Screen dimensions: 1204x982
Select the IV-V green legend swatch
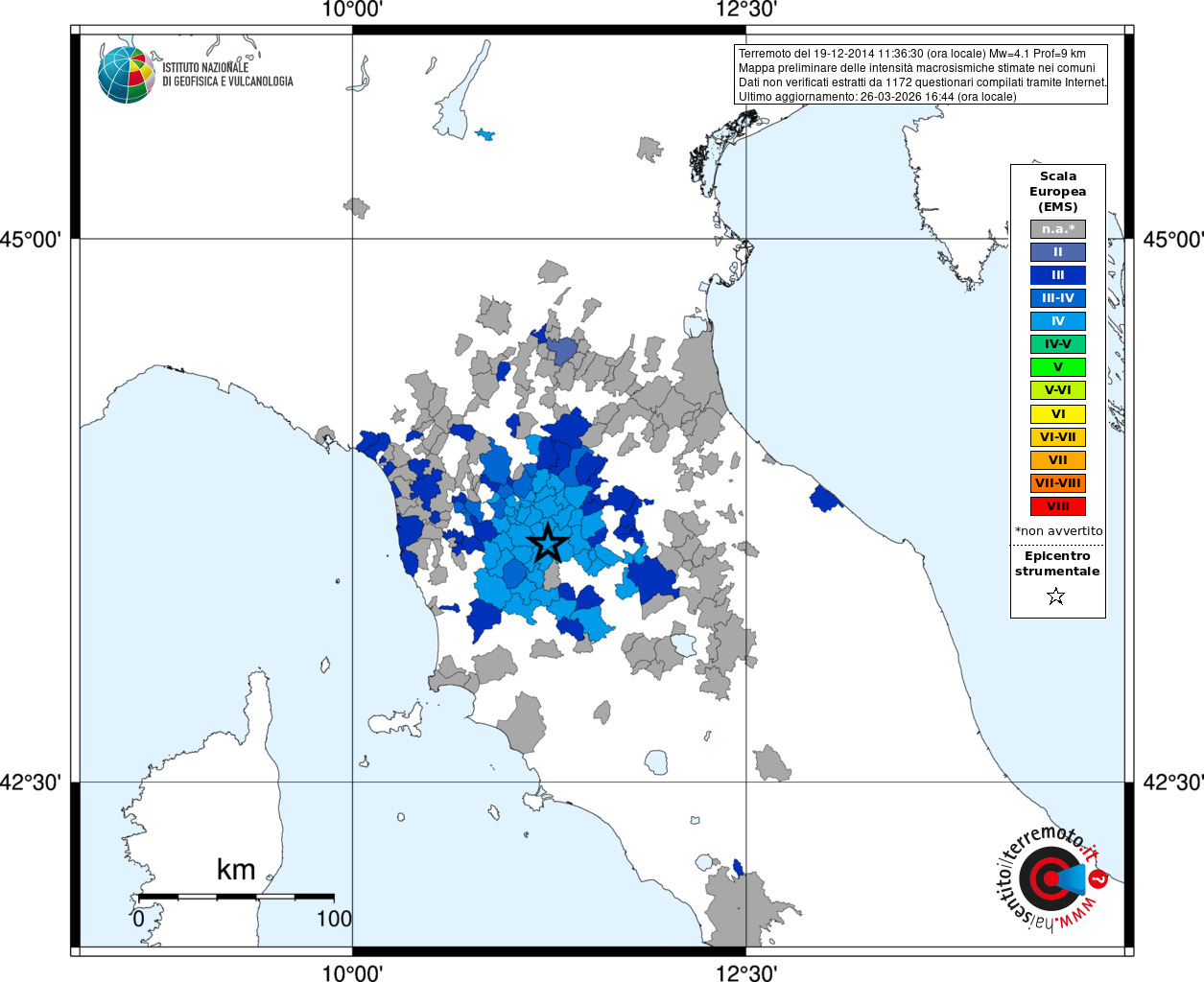[1058, 344]
